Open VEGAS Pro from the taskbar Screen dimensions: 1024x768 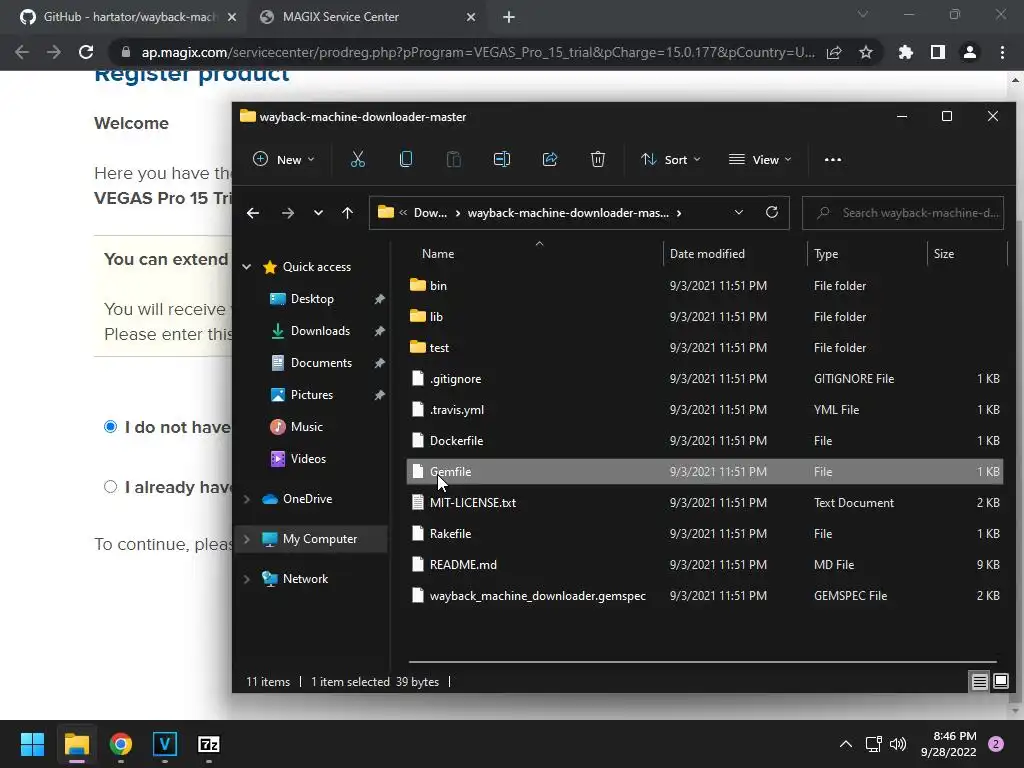pos(165,744)
